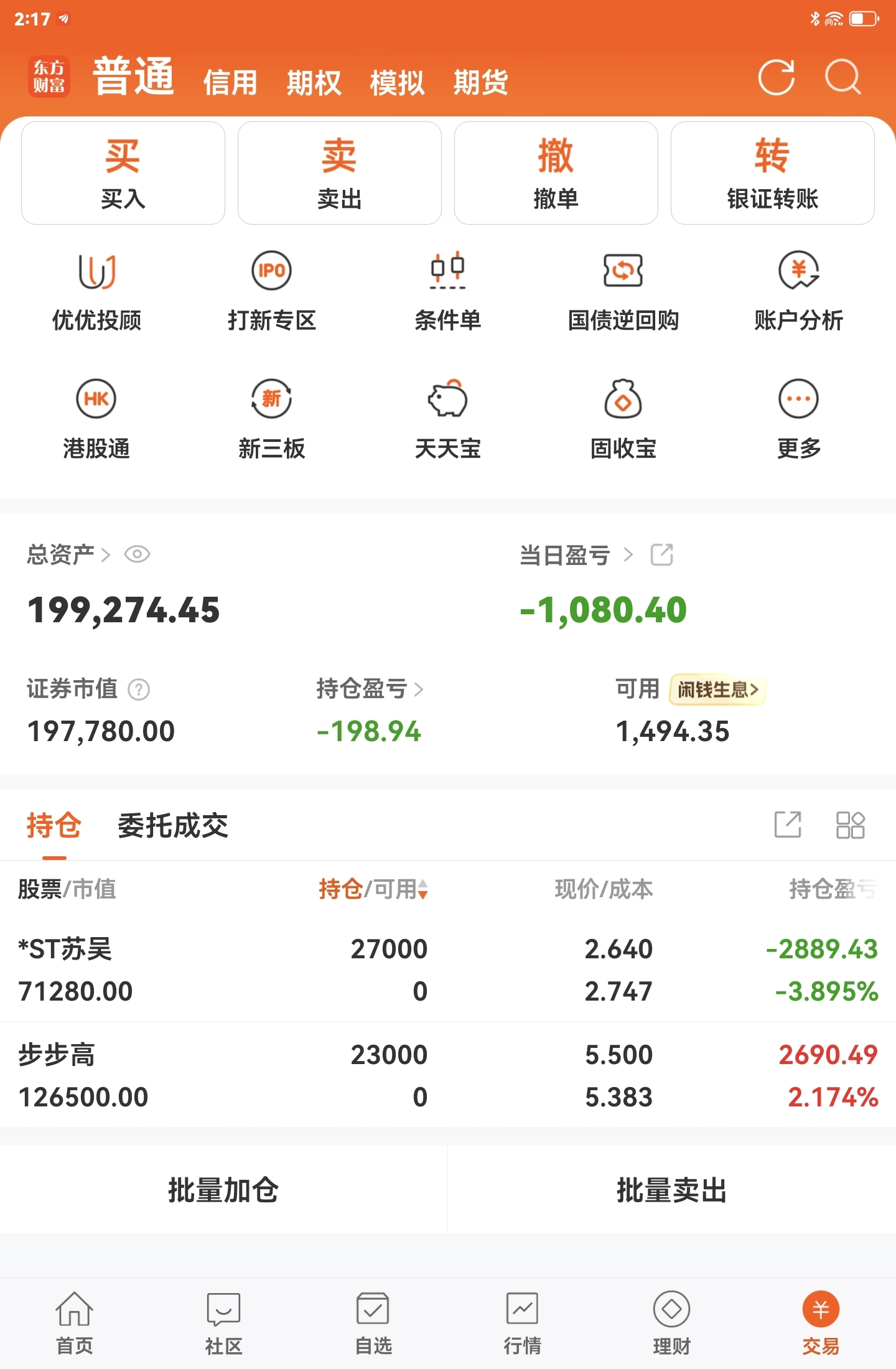Switch to 期权 options tab
The image size is (896, 1369).
(314, 82)
